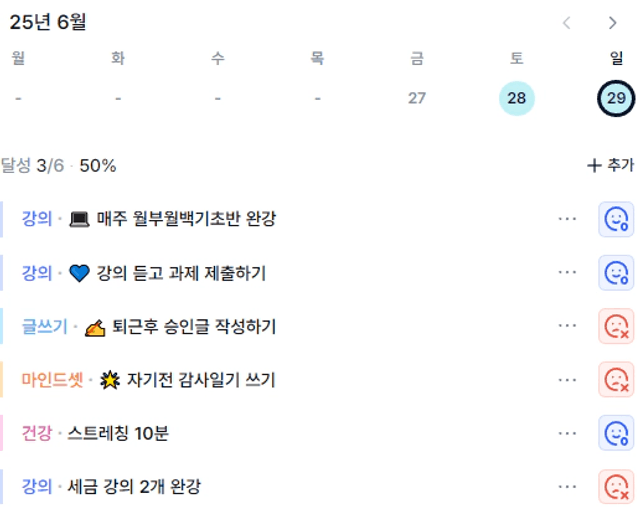Open the three-dot menu for 퇴근후 승인글 작성하기

567,326
